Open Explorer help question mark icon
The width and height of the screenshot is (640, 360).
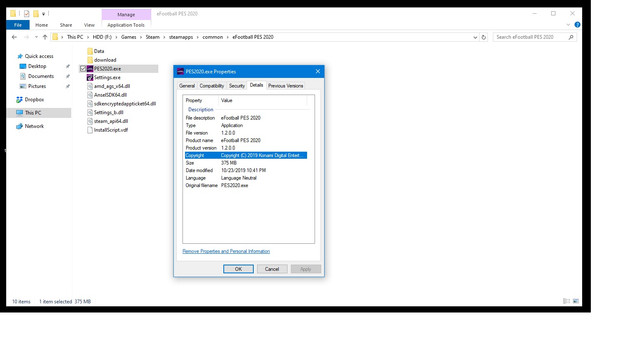coord(577,25)
